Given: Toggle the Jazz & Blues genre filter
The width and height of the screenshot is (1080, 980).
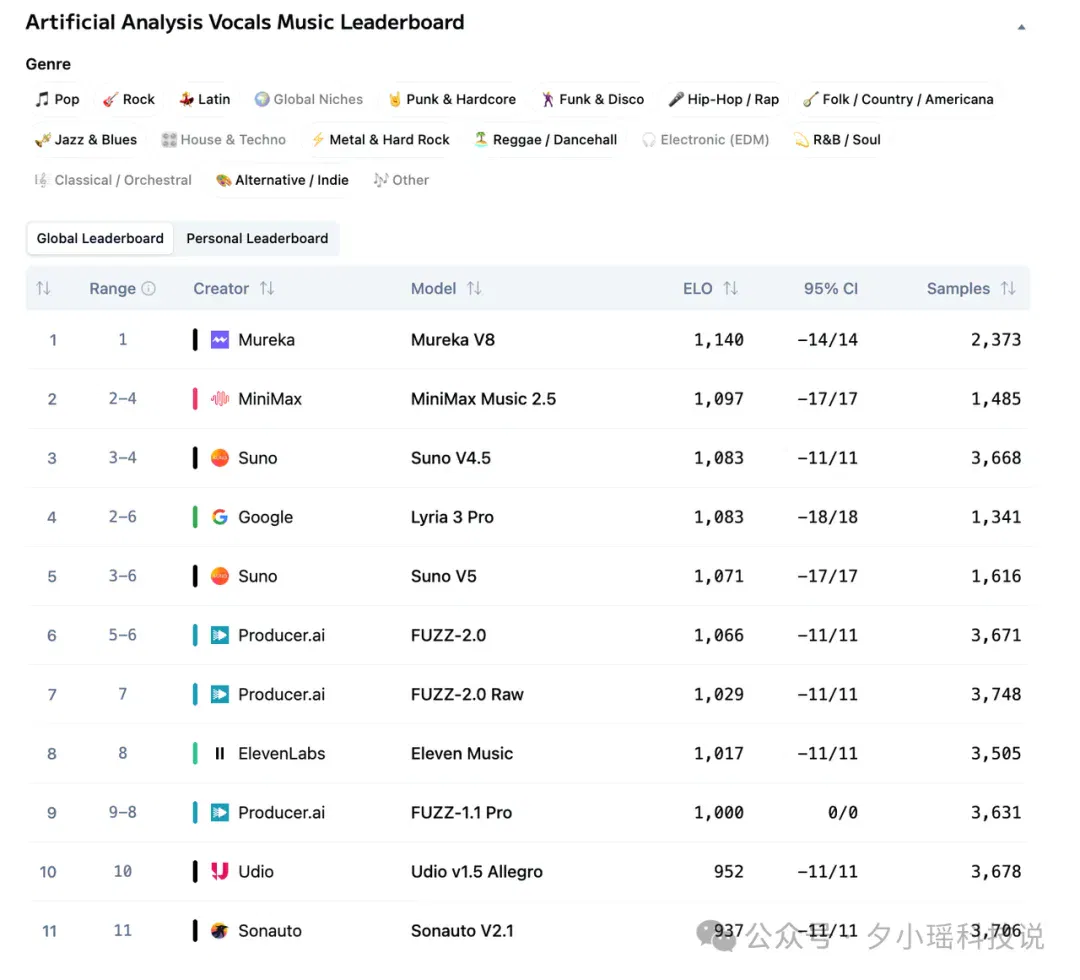Looking at the screenshot, I should pos(86,140).
